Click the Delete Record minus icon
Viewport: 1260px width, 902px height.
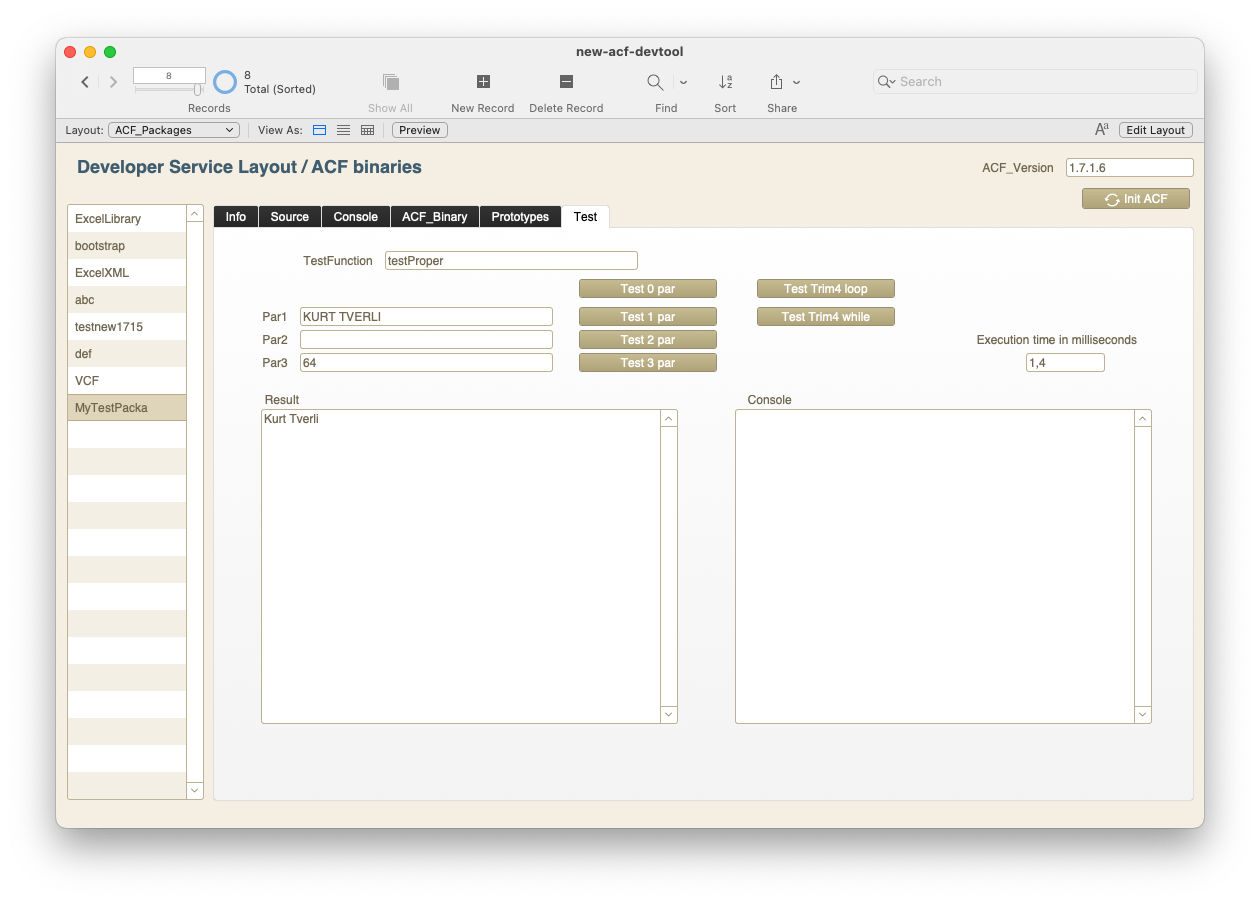click(566, 82)
